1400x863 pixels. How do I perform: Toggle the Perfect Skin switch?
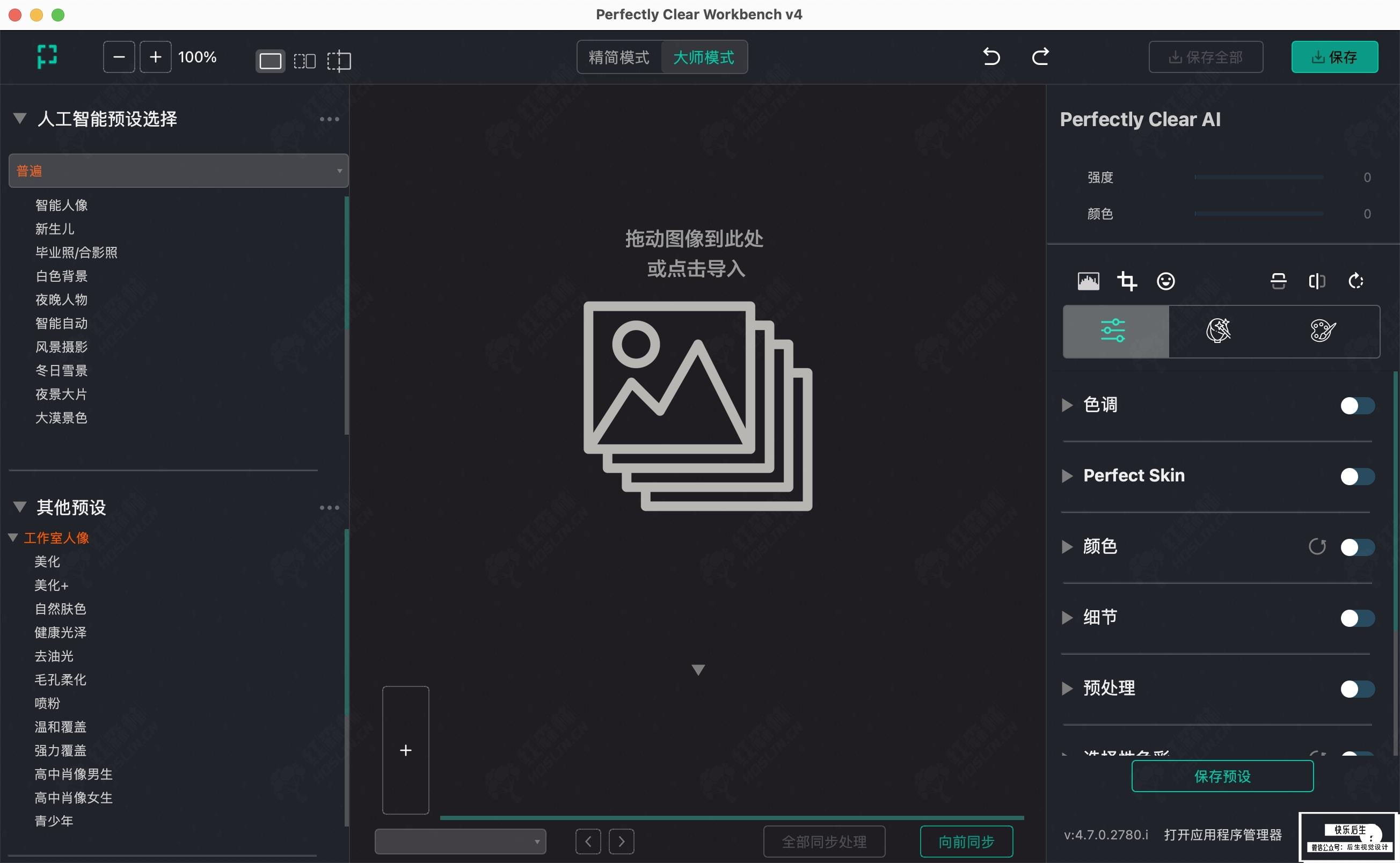[x=1358, y=477]
